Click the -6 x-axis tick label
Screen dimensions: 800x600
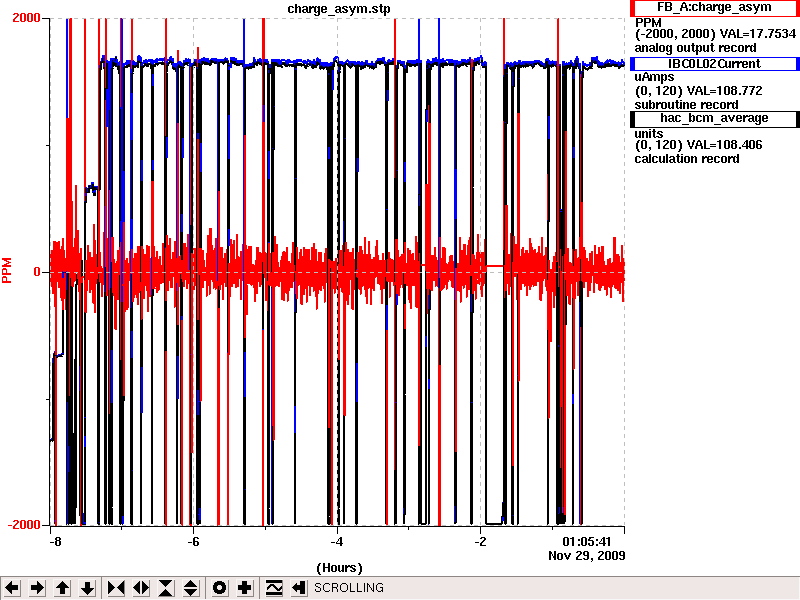pos(193,542)
